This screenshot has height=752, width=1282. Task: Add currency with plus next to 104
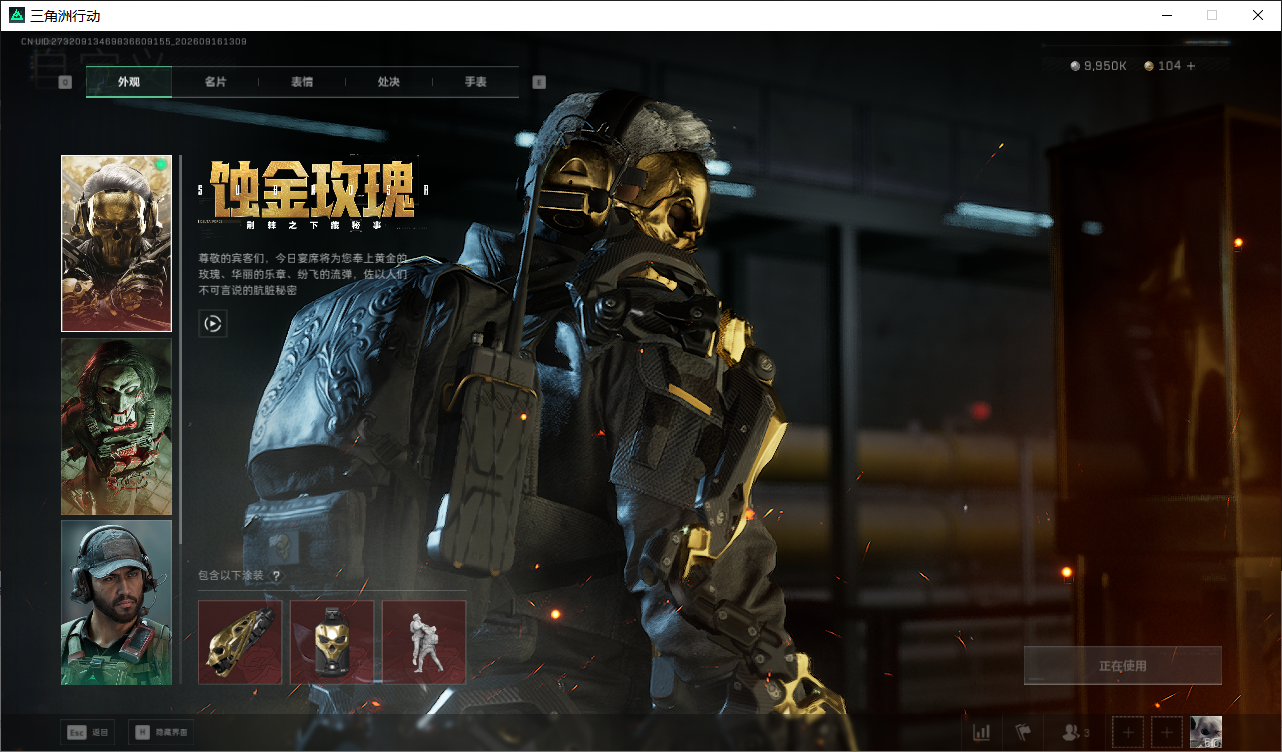click(x=1191, y=66)
